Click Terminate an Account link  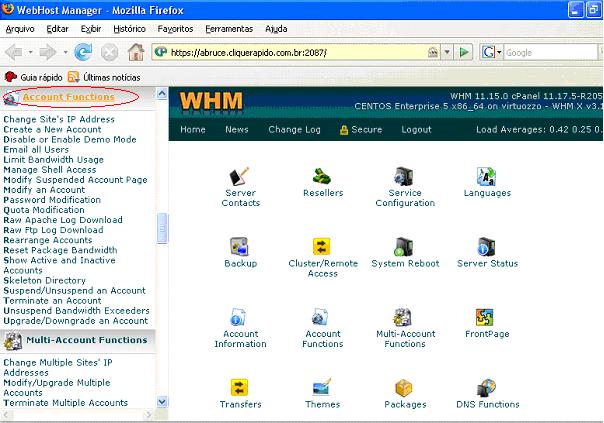(x=52, y=300)
